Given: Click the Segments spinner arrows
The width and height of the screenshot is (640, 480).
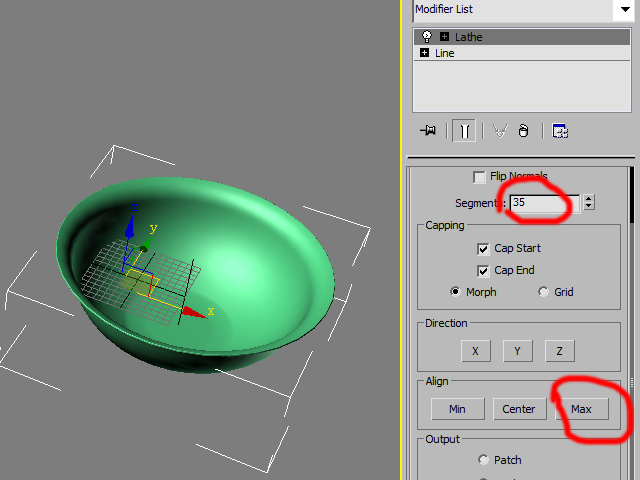Looking at the screenshot, I should point(589,202).
